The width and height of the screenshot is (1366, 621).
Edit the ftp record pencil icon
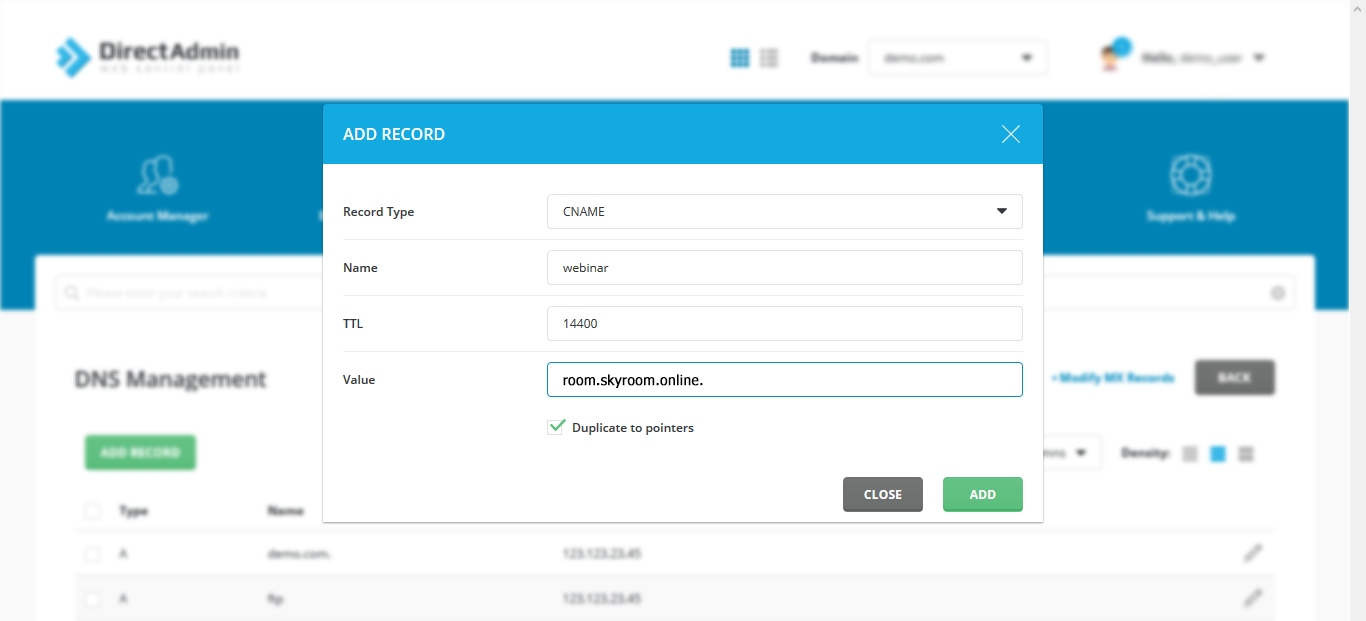point(1253,598)
